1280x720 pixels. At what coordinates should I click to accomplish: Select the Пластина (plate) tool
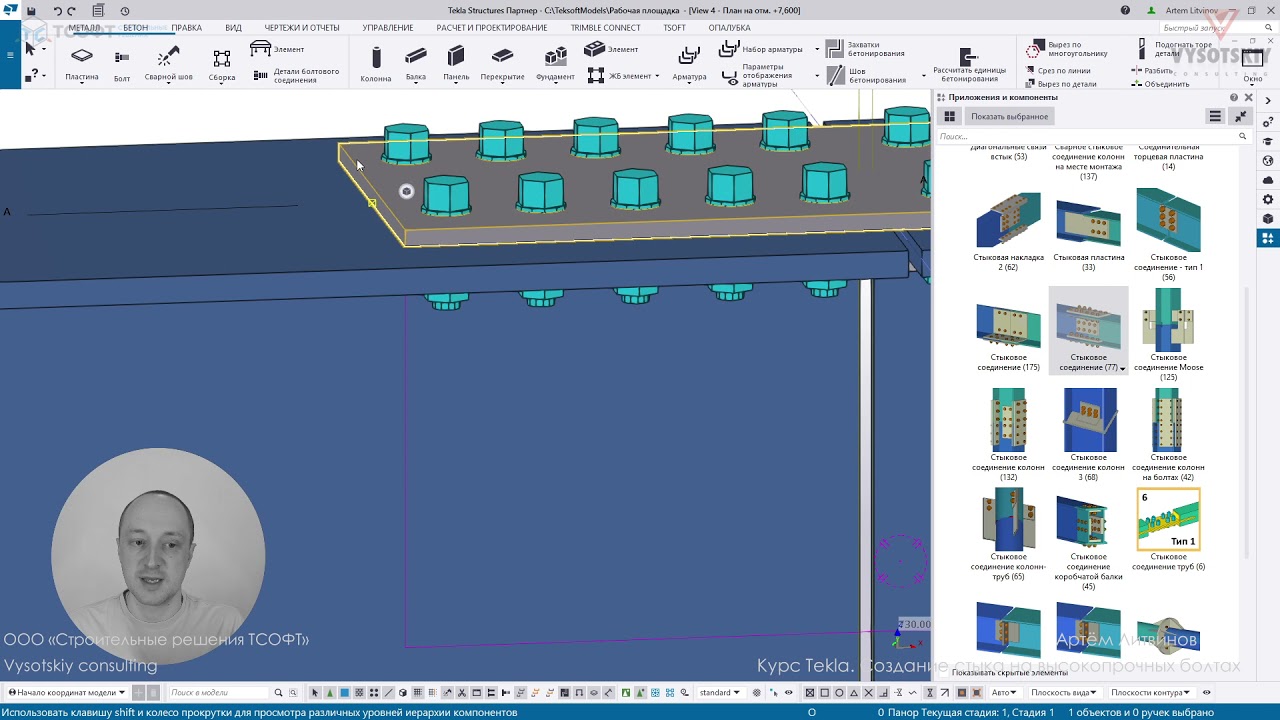click(82, 64)
